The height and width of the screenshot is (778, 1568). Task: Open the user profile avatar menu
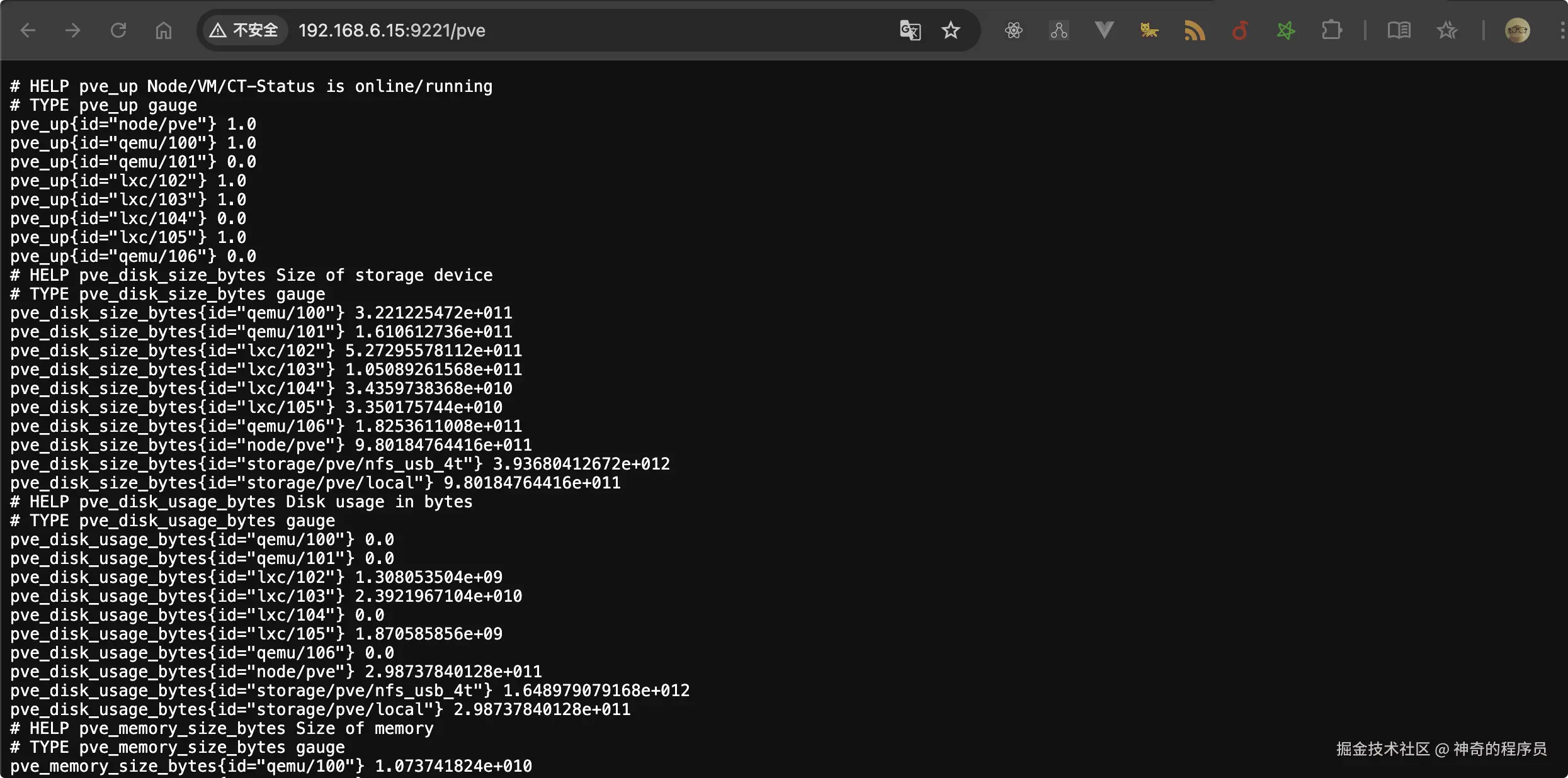point(1517,30)
